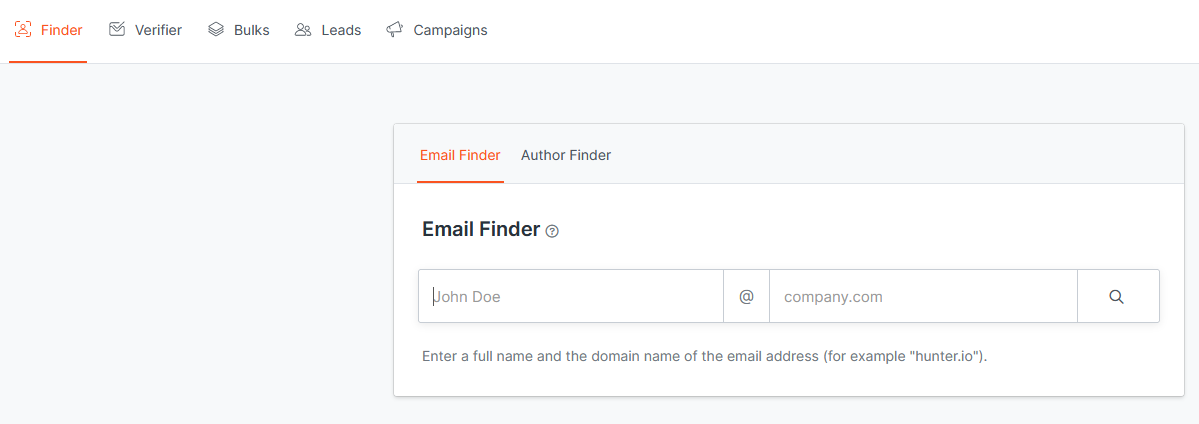Image resolution: width=1199 pixels, height=424 pixels.
Task: Switch to the Author Finder tab
Action: tap(566, 155)
